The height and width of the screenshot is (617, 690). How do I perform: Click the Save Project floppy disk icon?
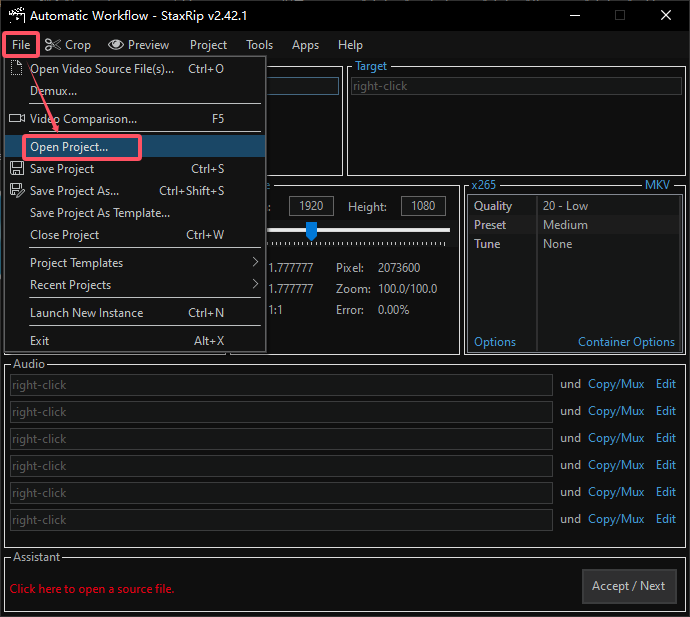coord(16,169)
